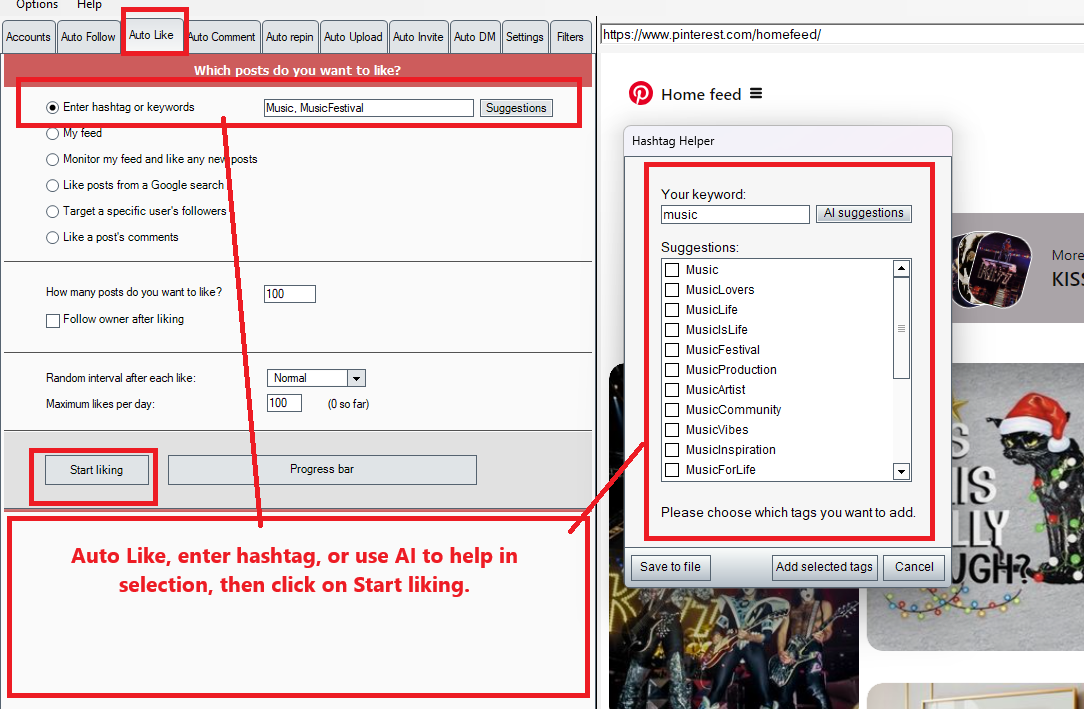
Task: Click the Start liking button
Action: click(96, 469)
